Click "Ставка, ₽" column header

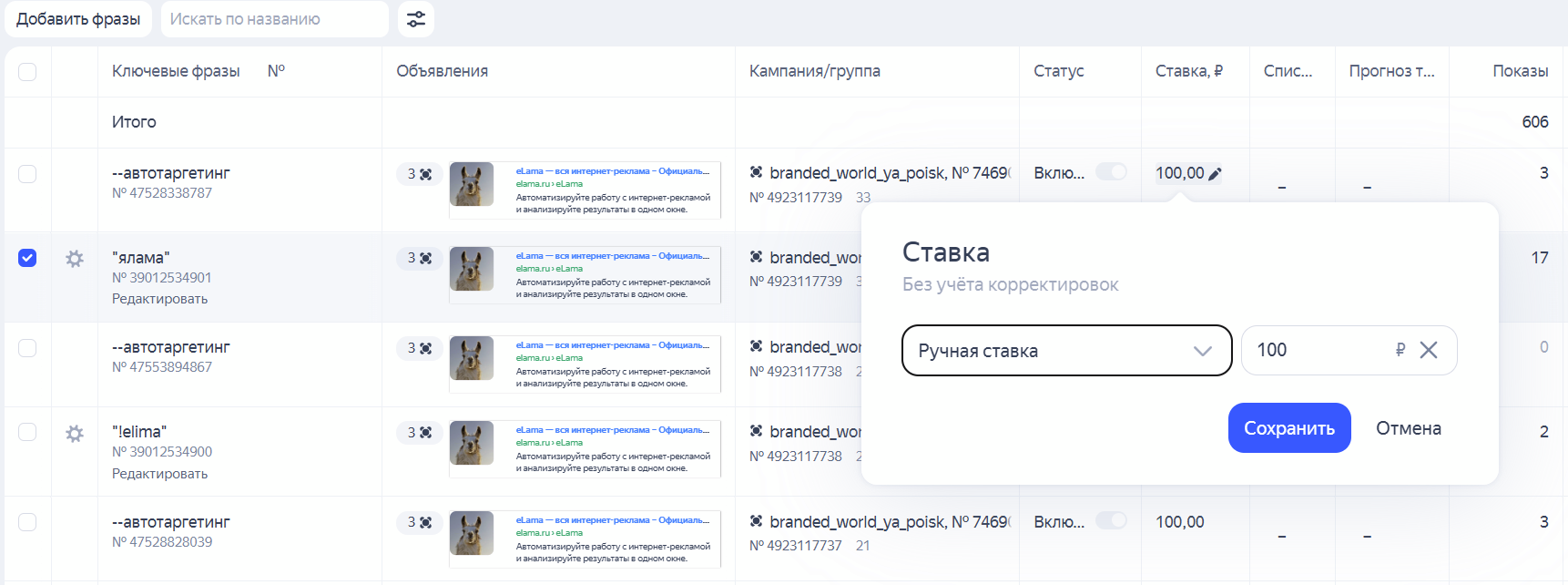click(x=1188, y=71)
